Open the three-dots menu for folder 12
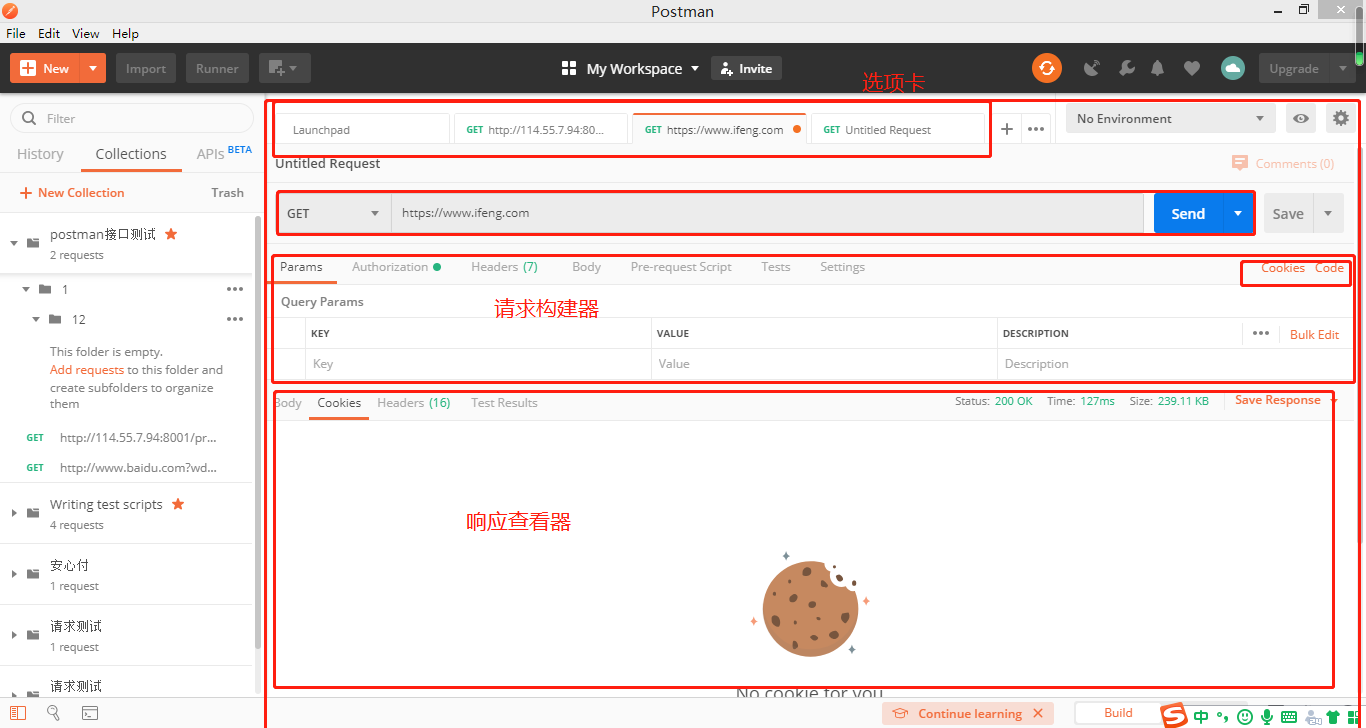 pos(235,319)
